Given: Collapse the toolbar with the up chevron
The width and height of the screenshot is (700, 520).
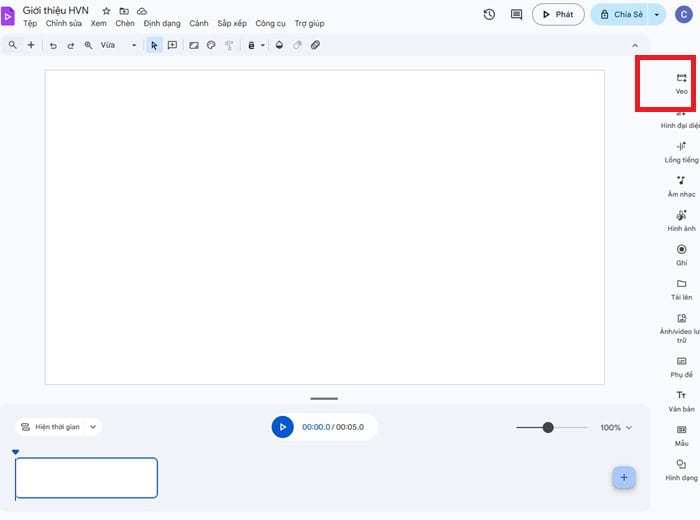Looking at the screenshot, I should click(x=634, y=45).
